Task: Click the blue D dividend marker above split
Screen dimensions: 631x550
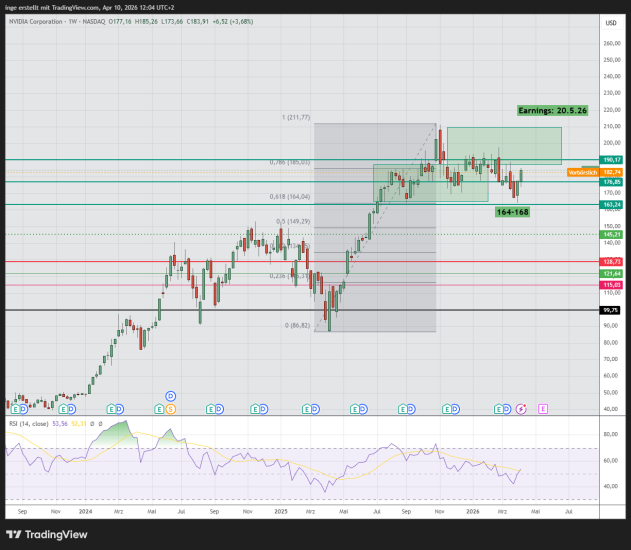Action: 170,397
